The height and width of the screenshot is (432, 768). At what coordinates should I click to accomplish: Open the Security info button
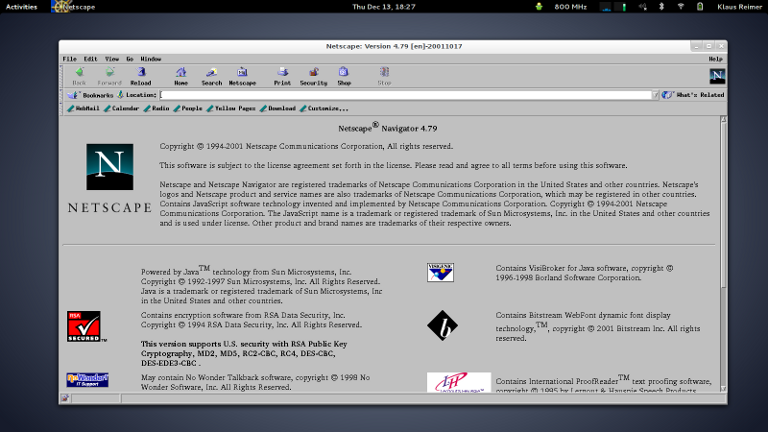[x=313, y=76]
